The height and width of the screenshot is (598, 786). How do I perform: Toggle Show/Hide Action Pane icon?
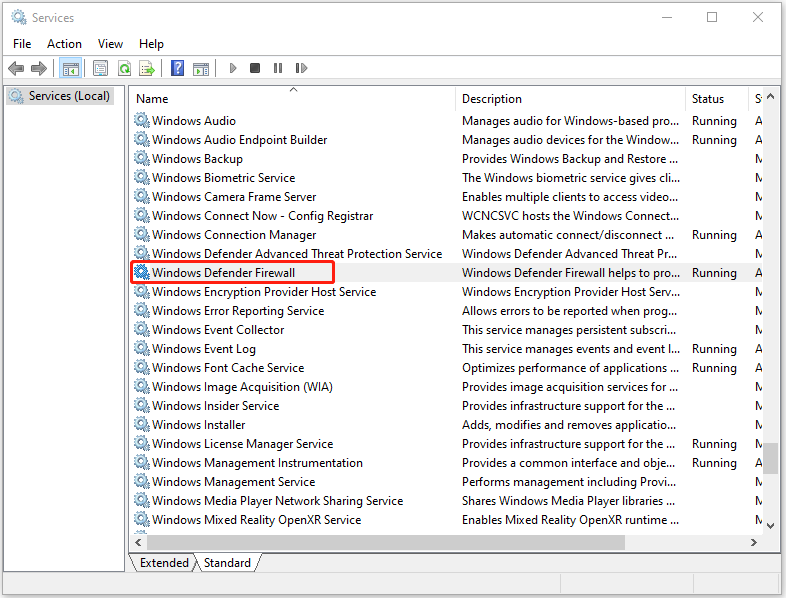[x=201, y=68]
